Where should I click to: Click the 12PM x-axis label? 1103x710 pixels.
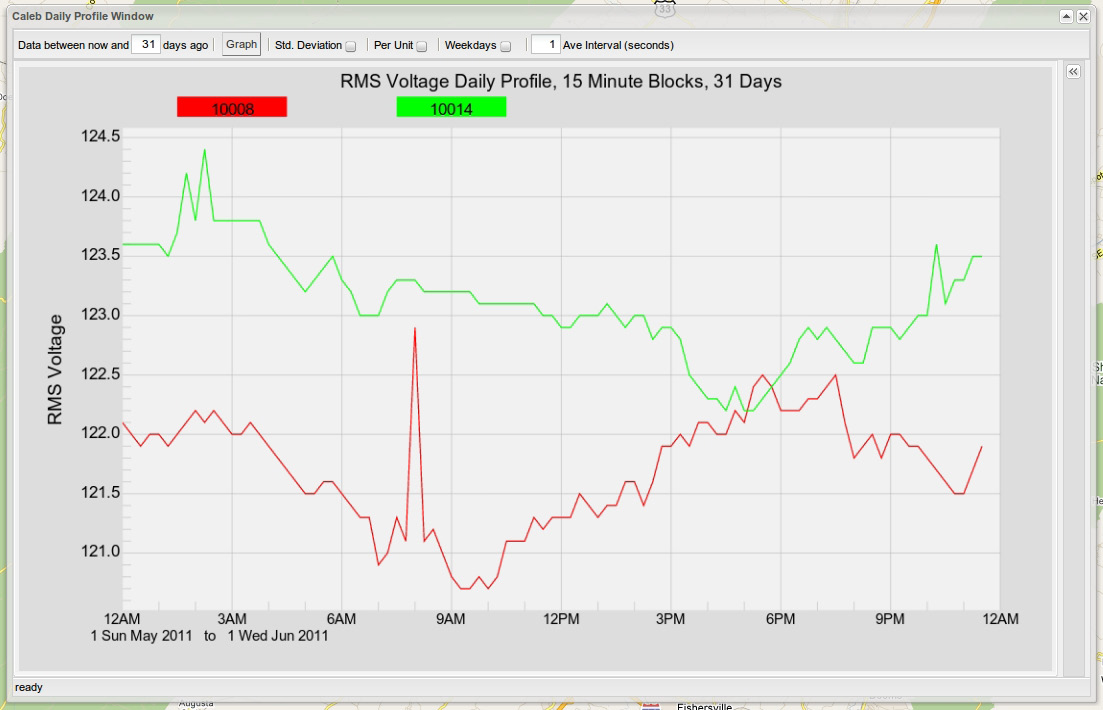(x=560, y=619)
